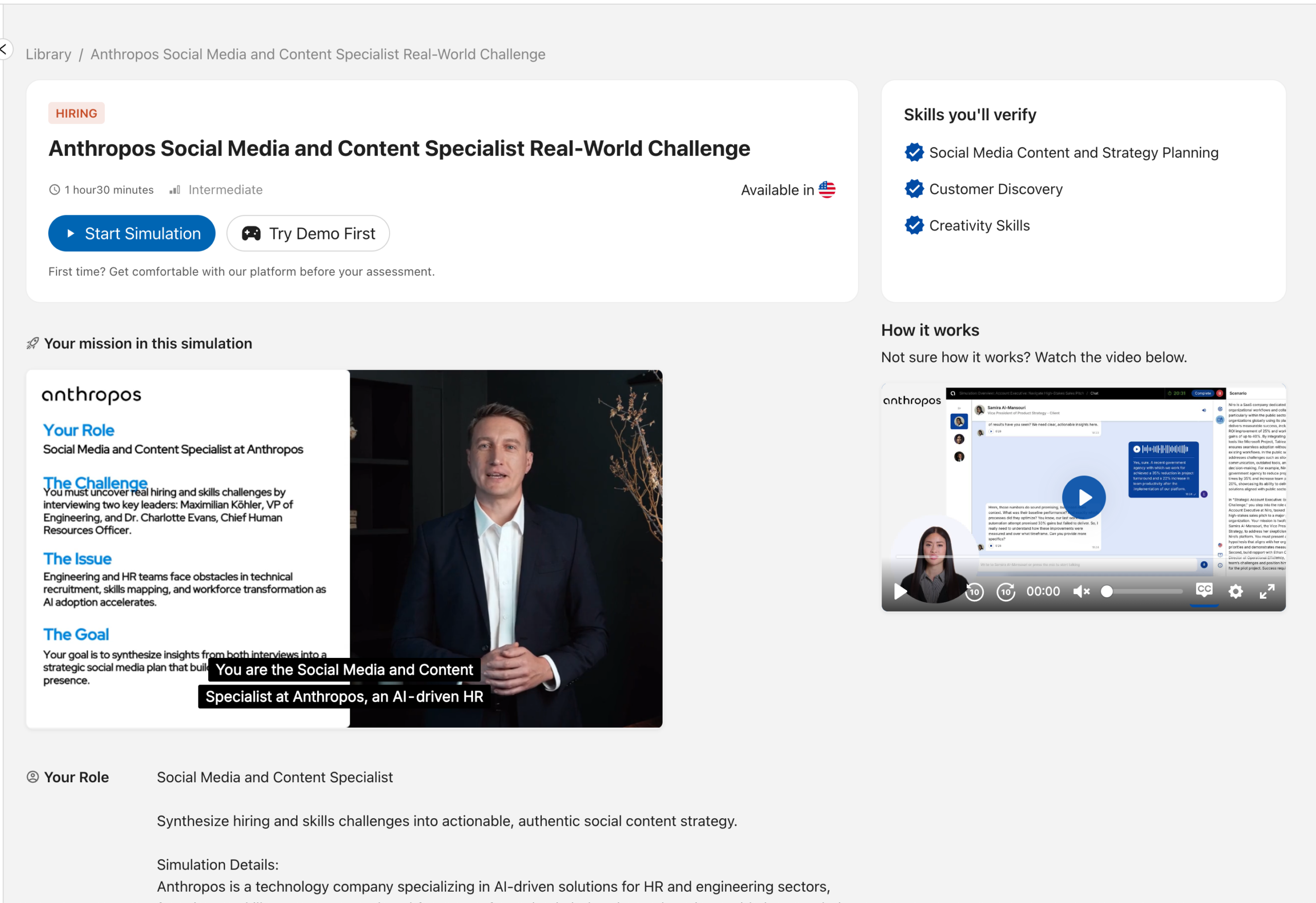
Task: Click the 'First time? Get comfortable' hint text
Action: pos(242,272)
